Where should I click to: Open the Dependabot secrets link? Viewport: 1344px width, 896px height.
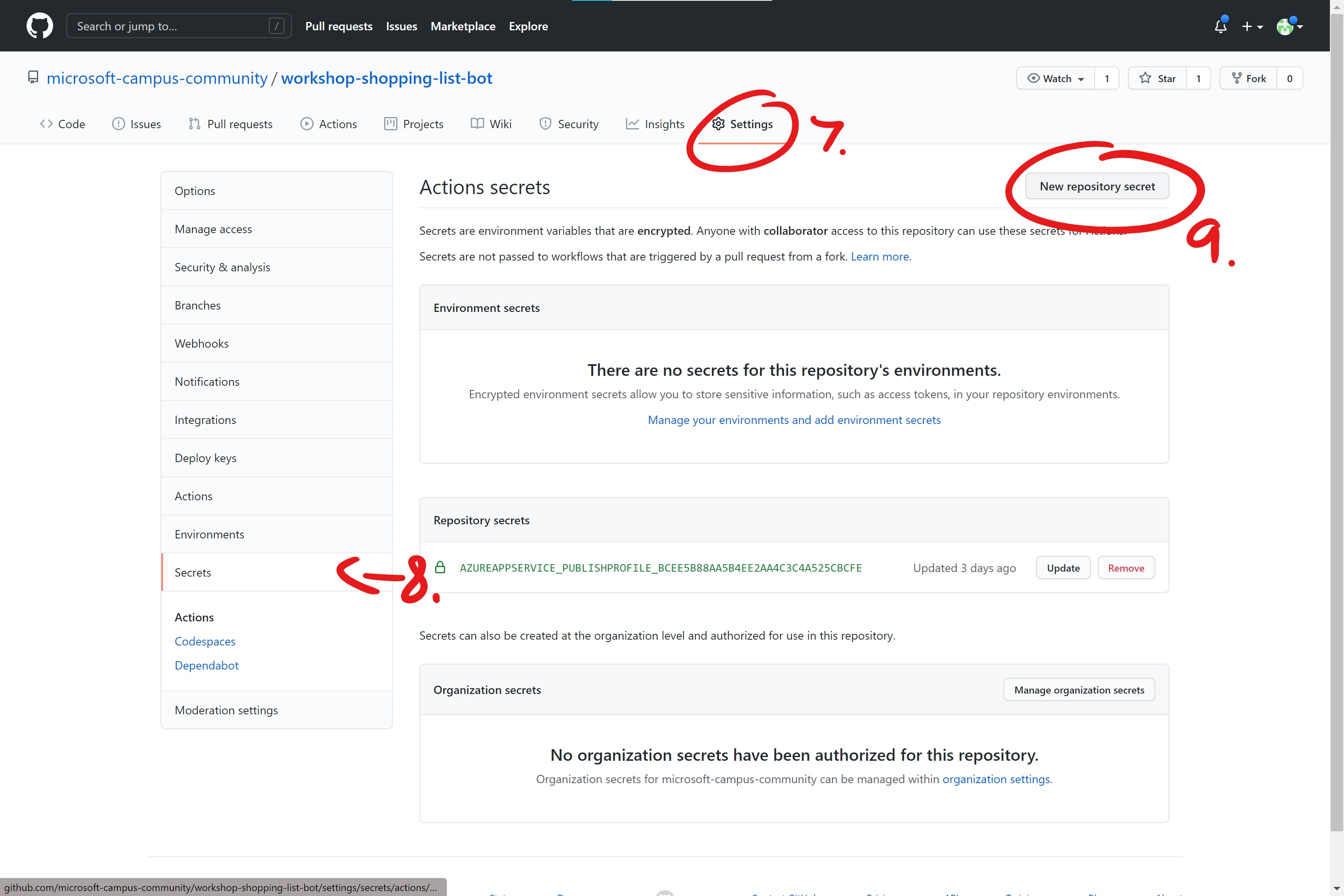tap(206, 665)
